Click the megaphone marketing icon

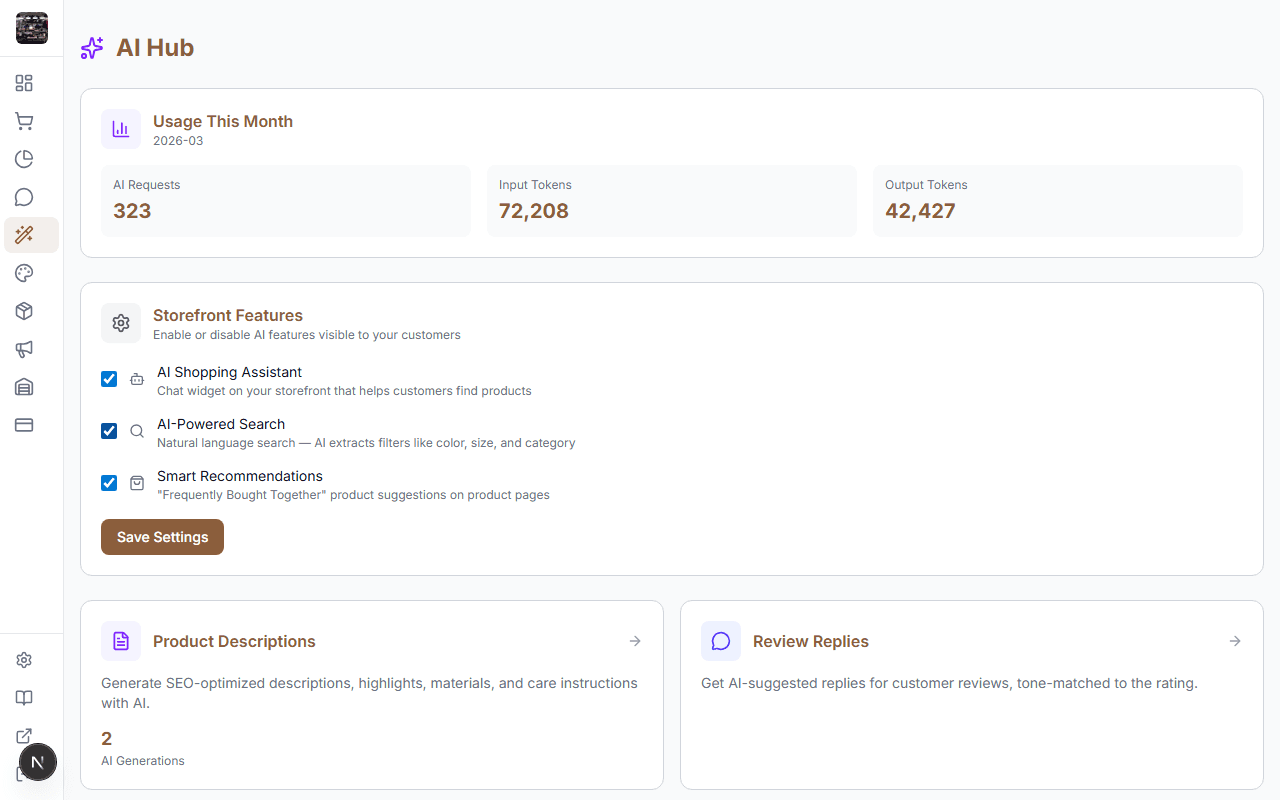click(24, 349)
